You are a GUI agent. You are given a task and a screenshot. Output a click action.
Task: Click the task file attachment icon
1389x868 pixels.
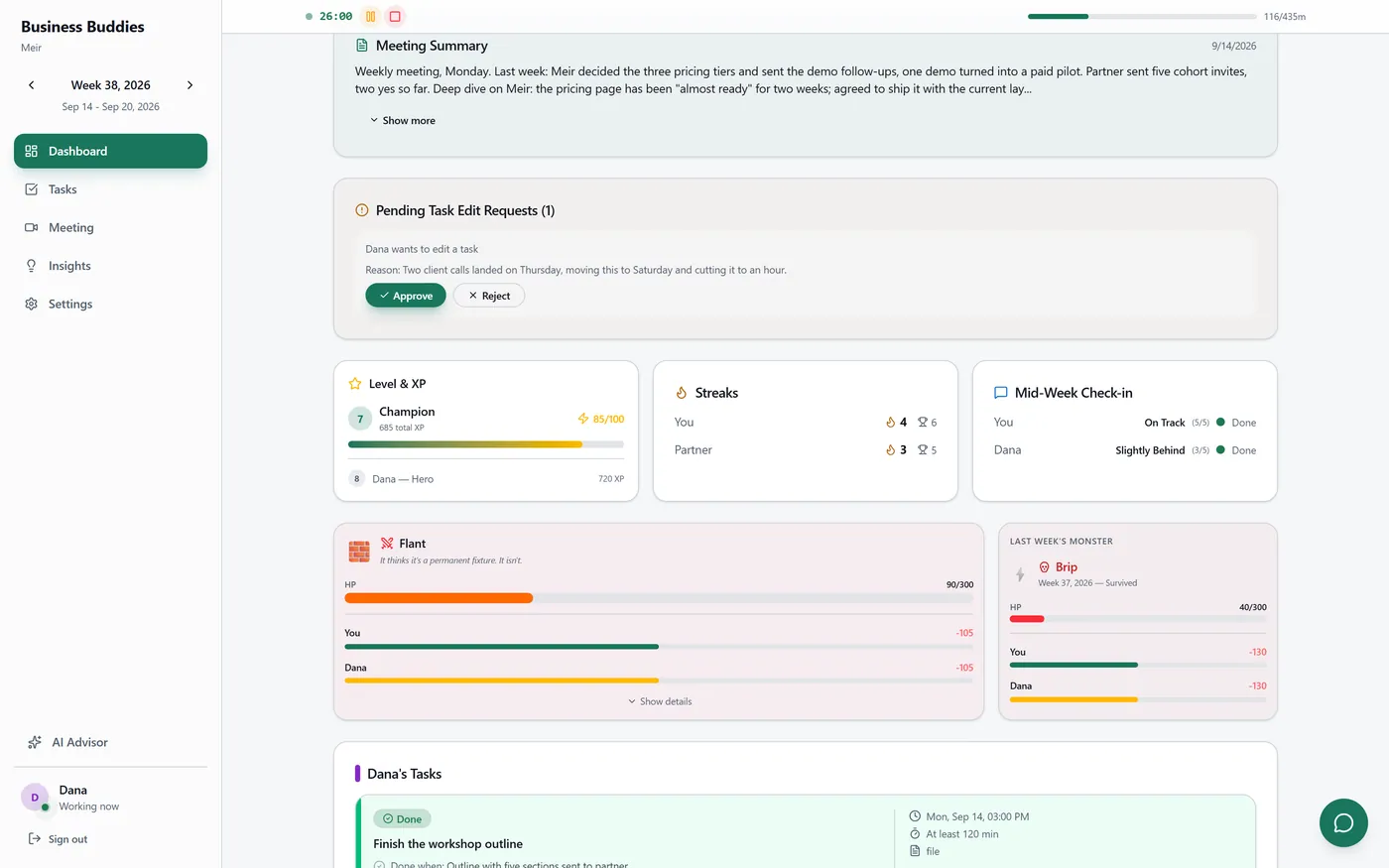(x=915, y=851)
